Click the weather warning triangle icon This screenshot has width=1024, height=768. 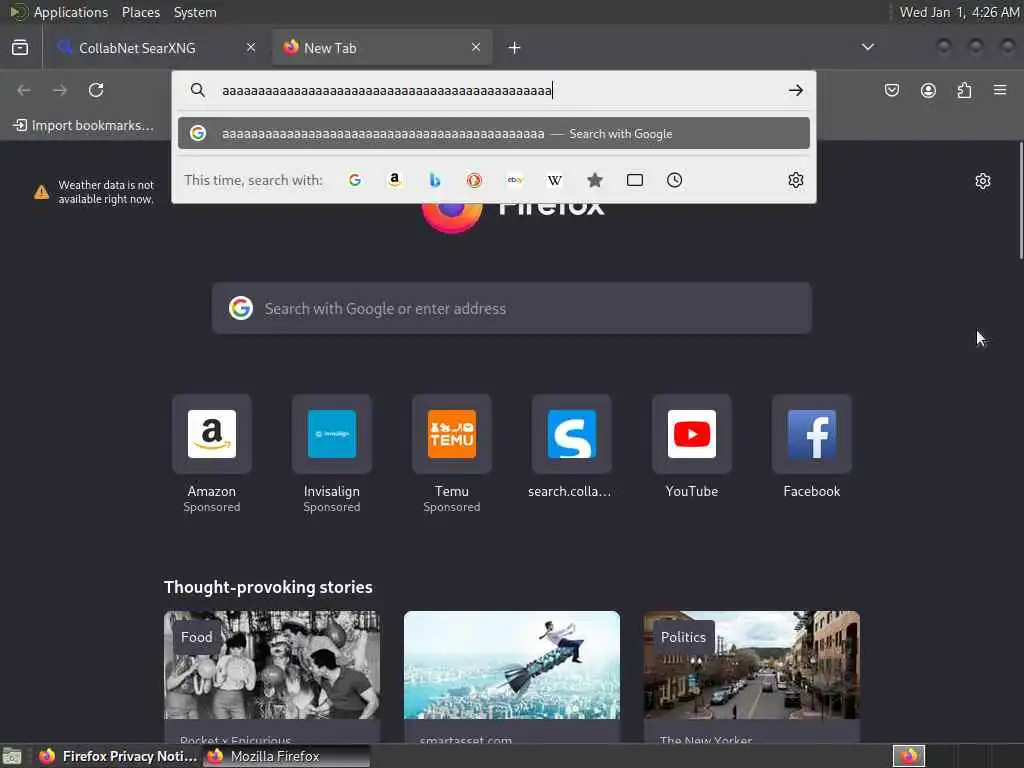click(x=41, y=192)
